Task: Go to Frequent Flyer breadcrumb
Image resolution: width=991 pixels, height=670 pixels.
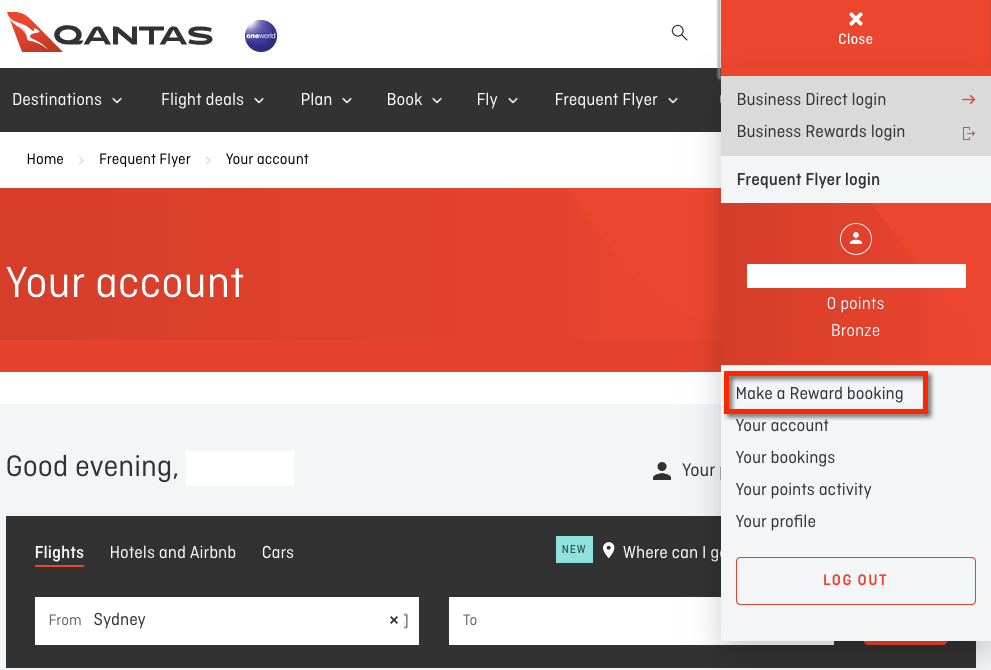Action: [x=145, y=159]
